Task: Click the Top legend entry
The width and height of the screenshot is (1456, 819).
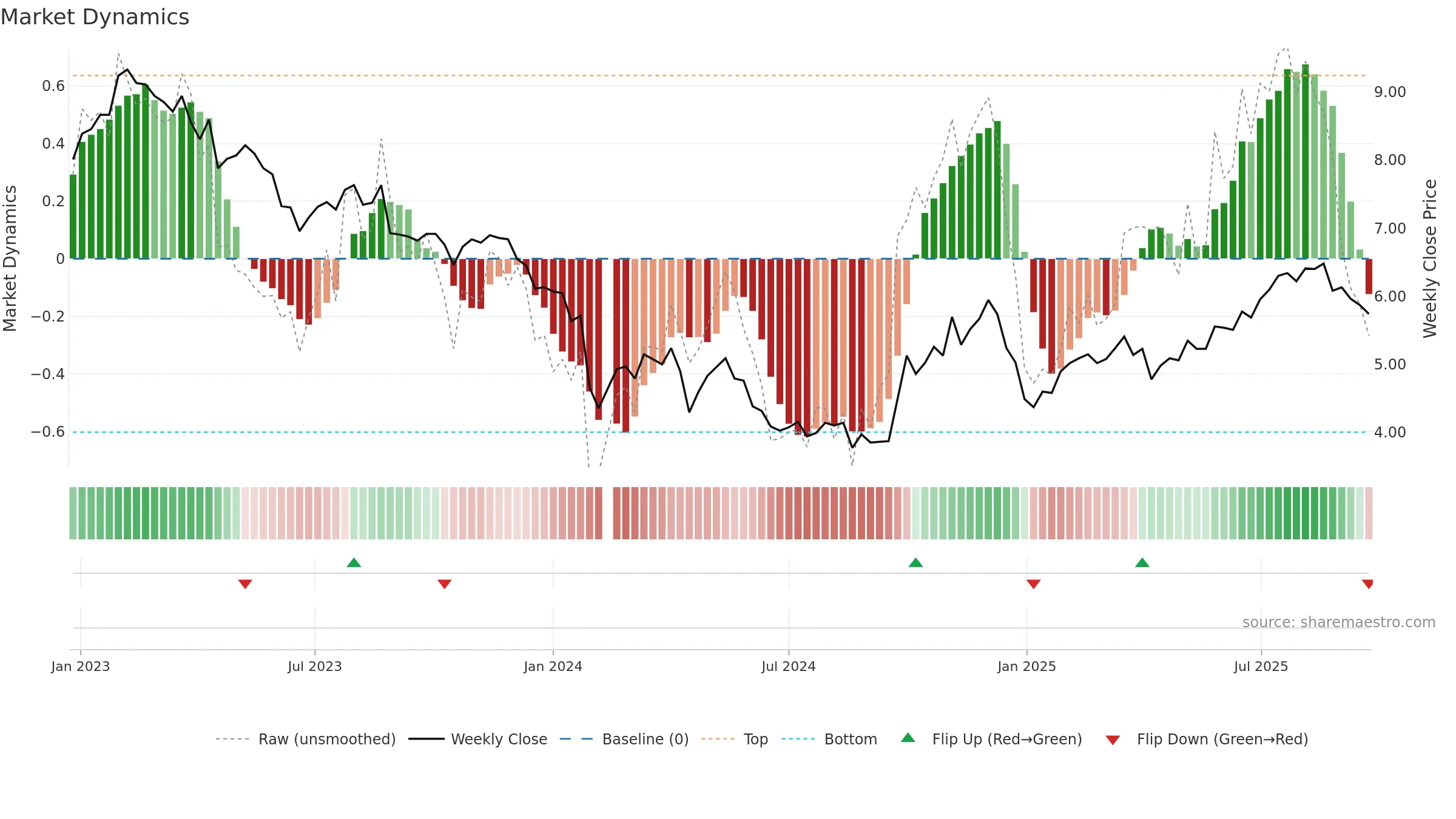Action: point(735,739)
